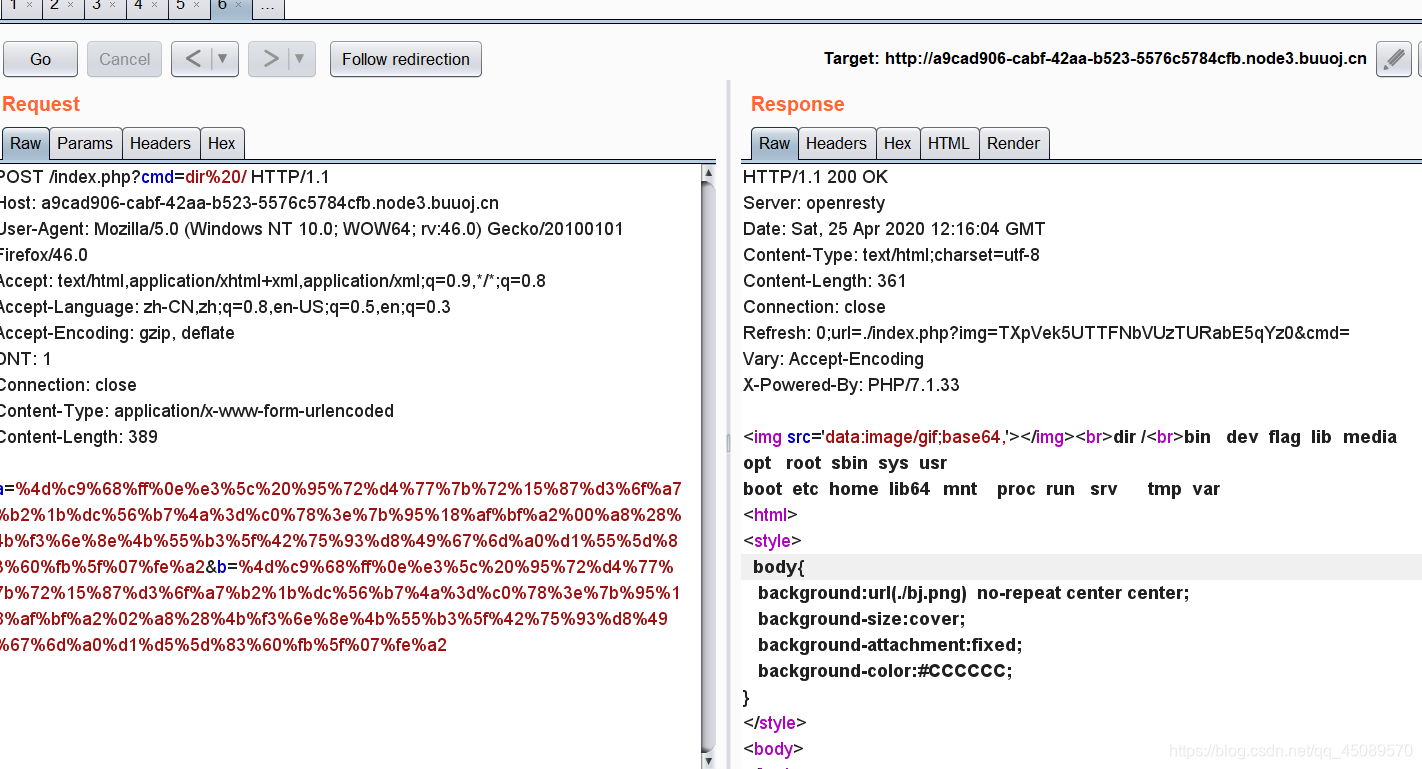This screenshot has width=1422, height=769.
Task: Click the 'Server: openresty' response line
Action: coord(814,203)
